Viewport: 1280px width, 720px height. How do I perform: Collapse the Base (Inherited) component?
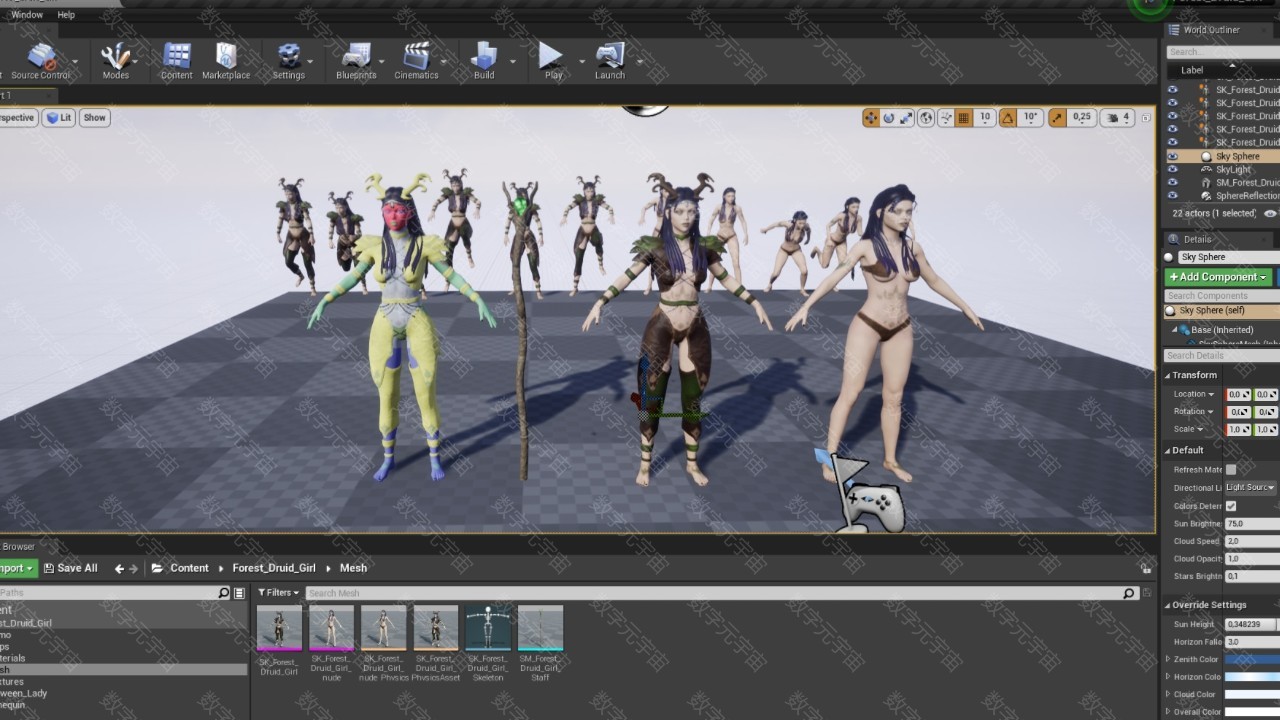coord(1176,330)
